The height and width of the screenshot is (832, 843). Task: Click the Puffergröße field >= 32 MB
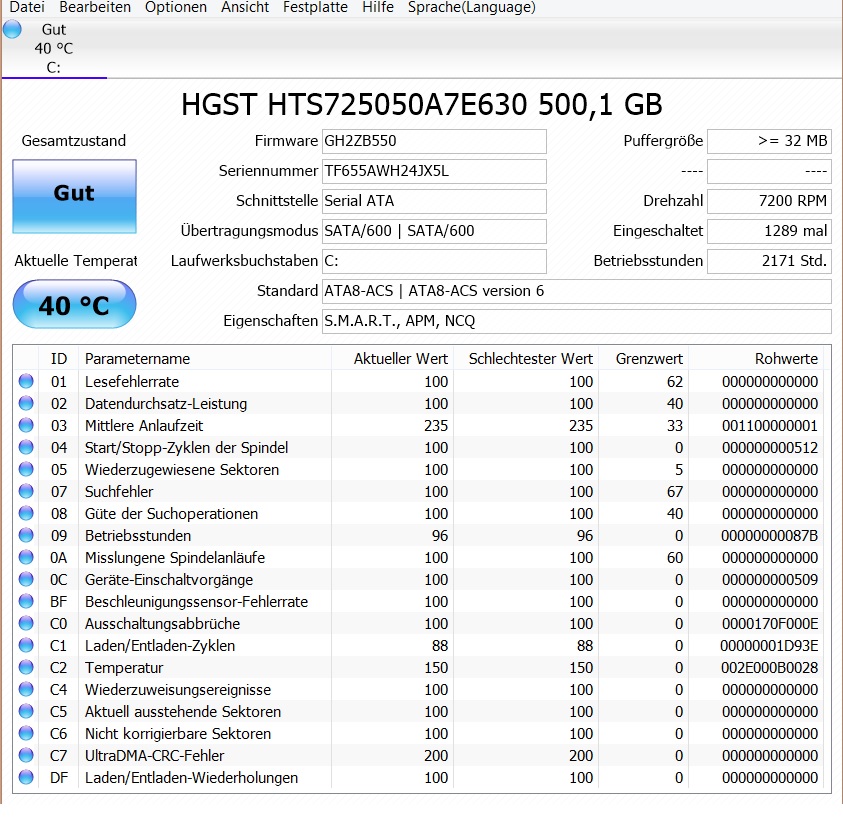point(769,141)
